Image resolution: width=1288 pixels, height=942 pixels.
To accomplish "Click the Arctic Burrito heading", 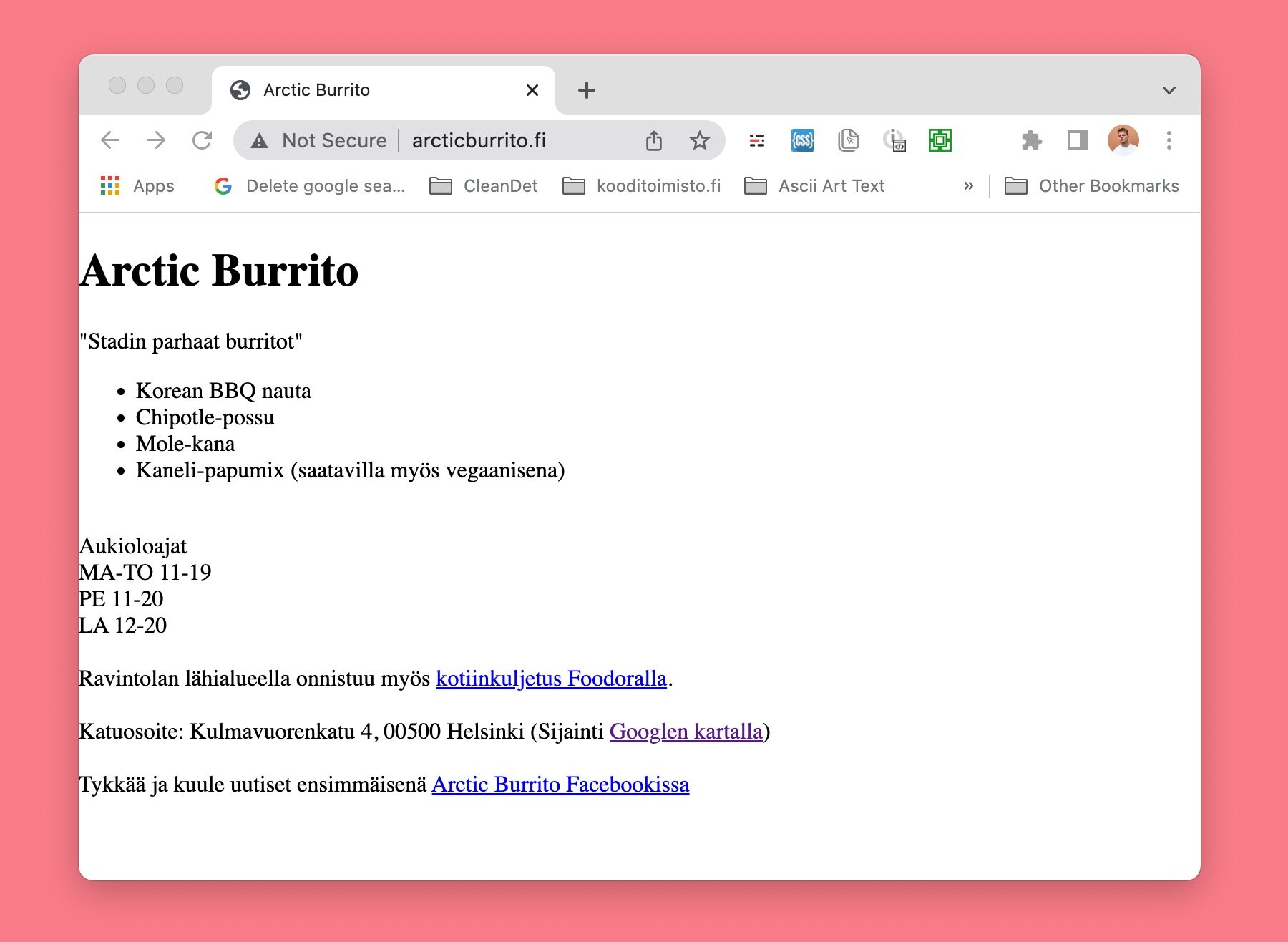I will [219, 271].
